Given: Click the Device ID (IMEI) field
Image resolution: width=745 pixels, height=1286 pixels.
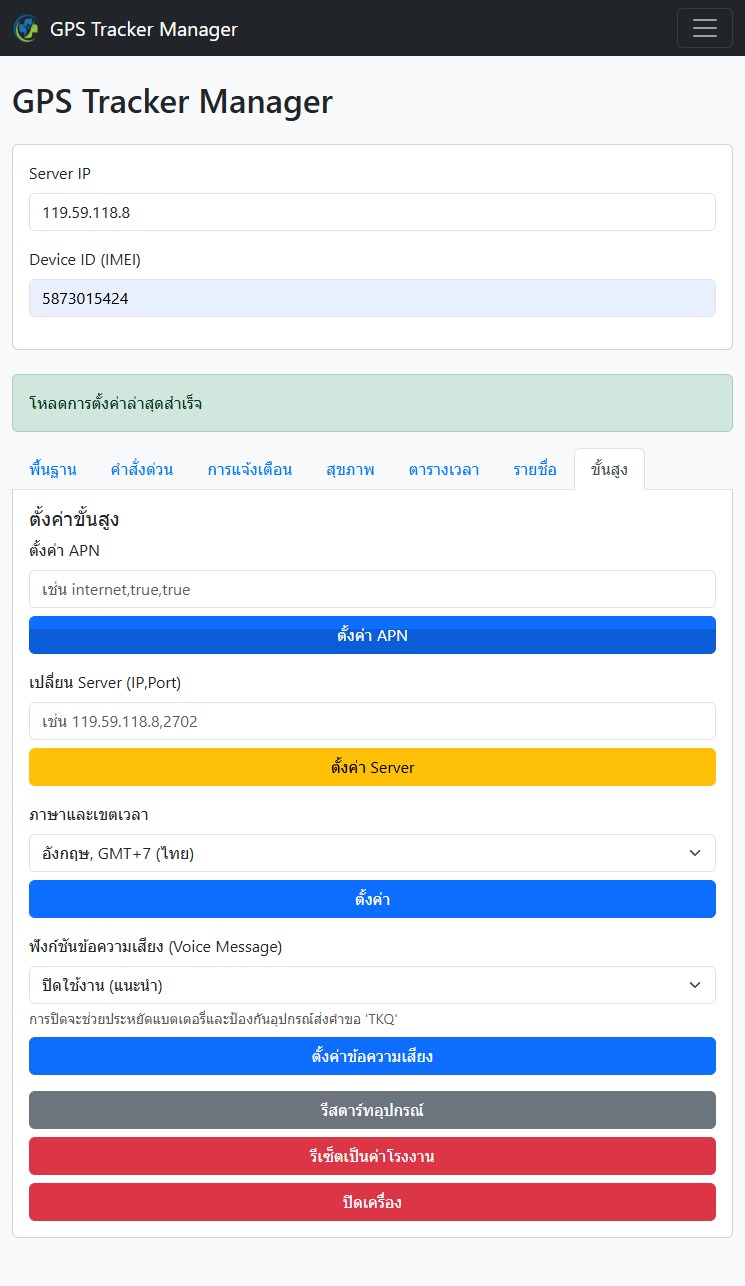Looking at the screenshot, I should click(372, 298).
